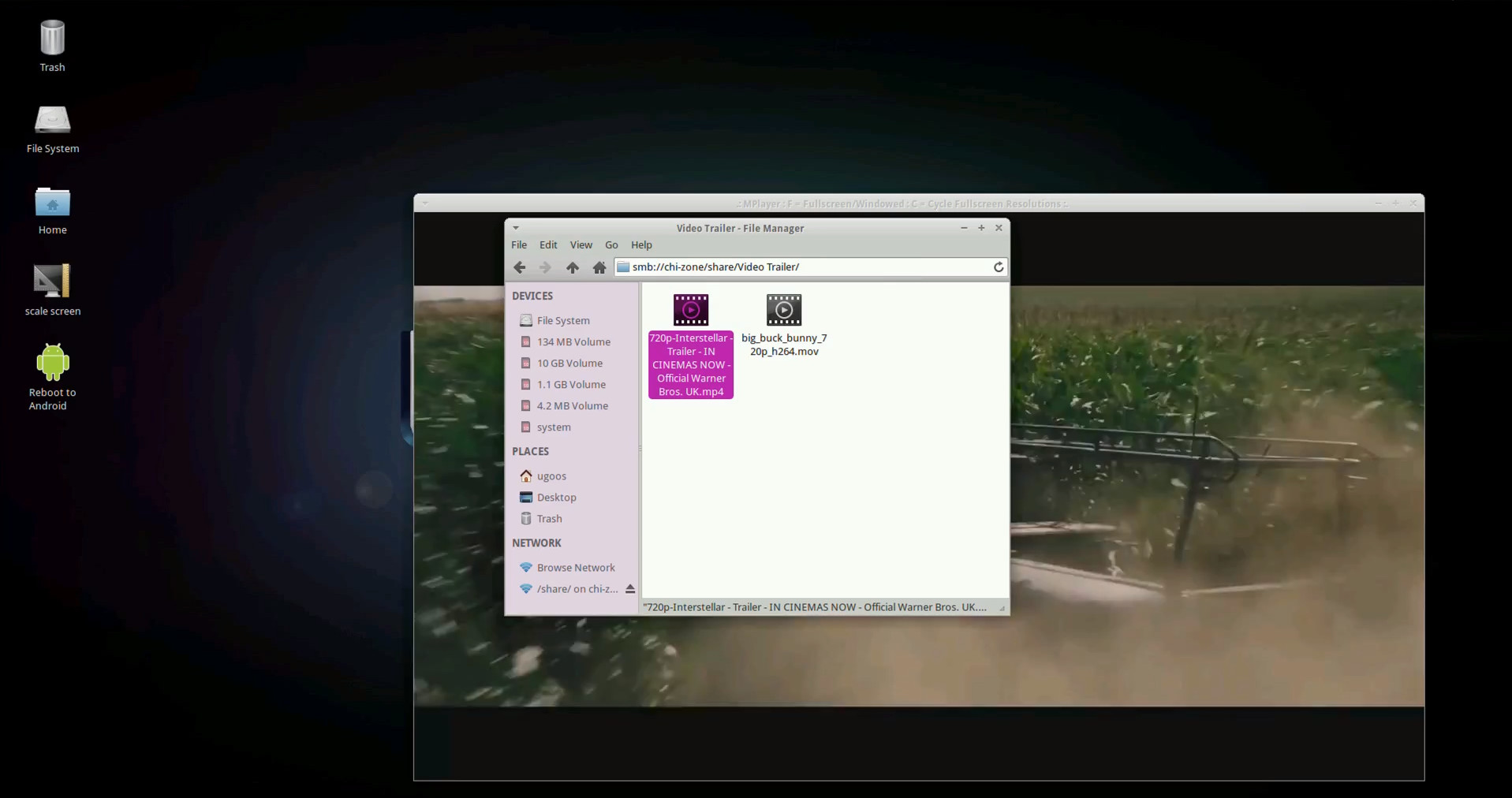Maximize the File Manager window

[x=981, y=228]
